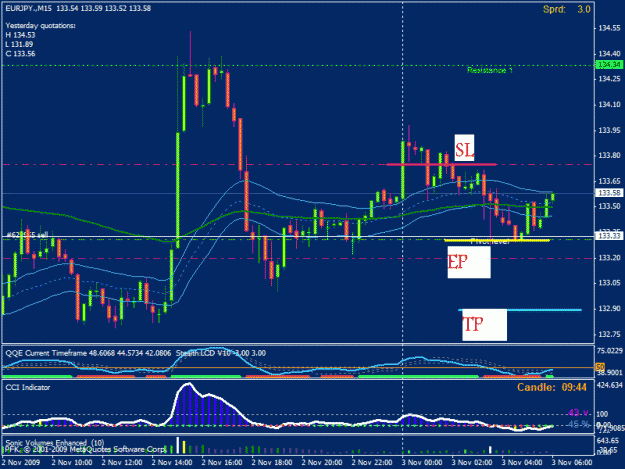Screen dimensions: 625x469
Task: Click the 132.90 price scale label
Action: 609,308
